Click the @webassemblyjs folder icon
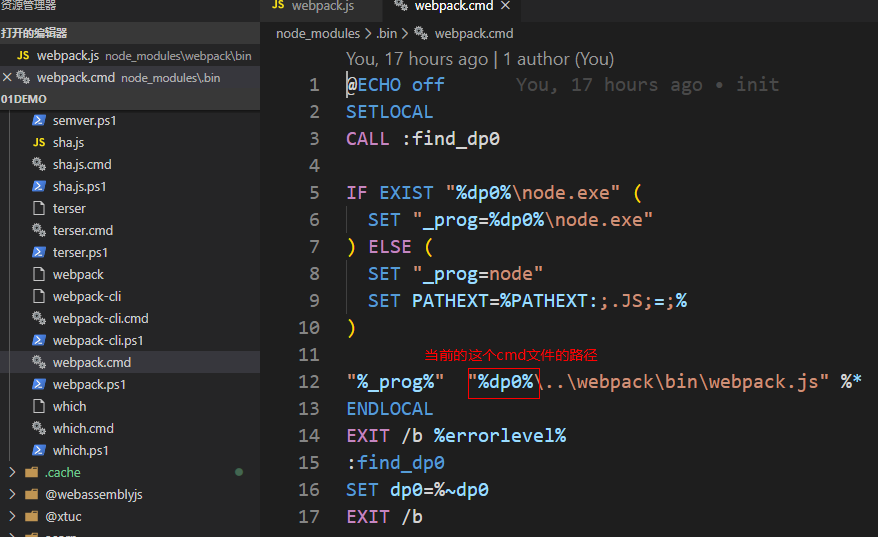Viewport: 878px width, 537px height. click(x=32, y=494)
